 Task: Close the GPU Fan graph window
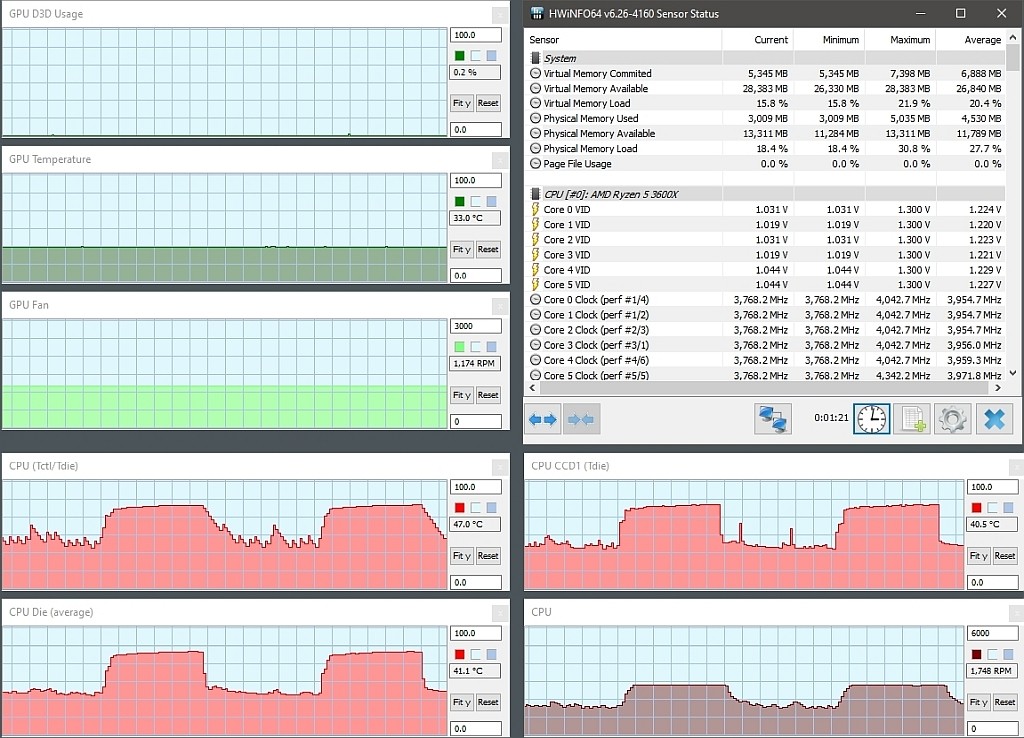pos(500,305)
